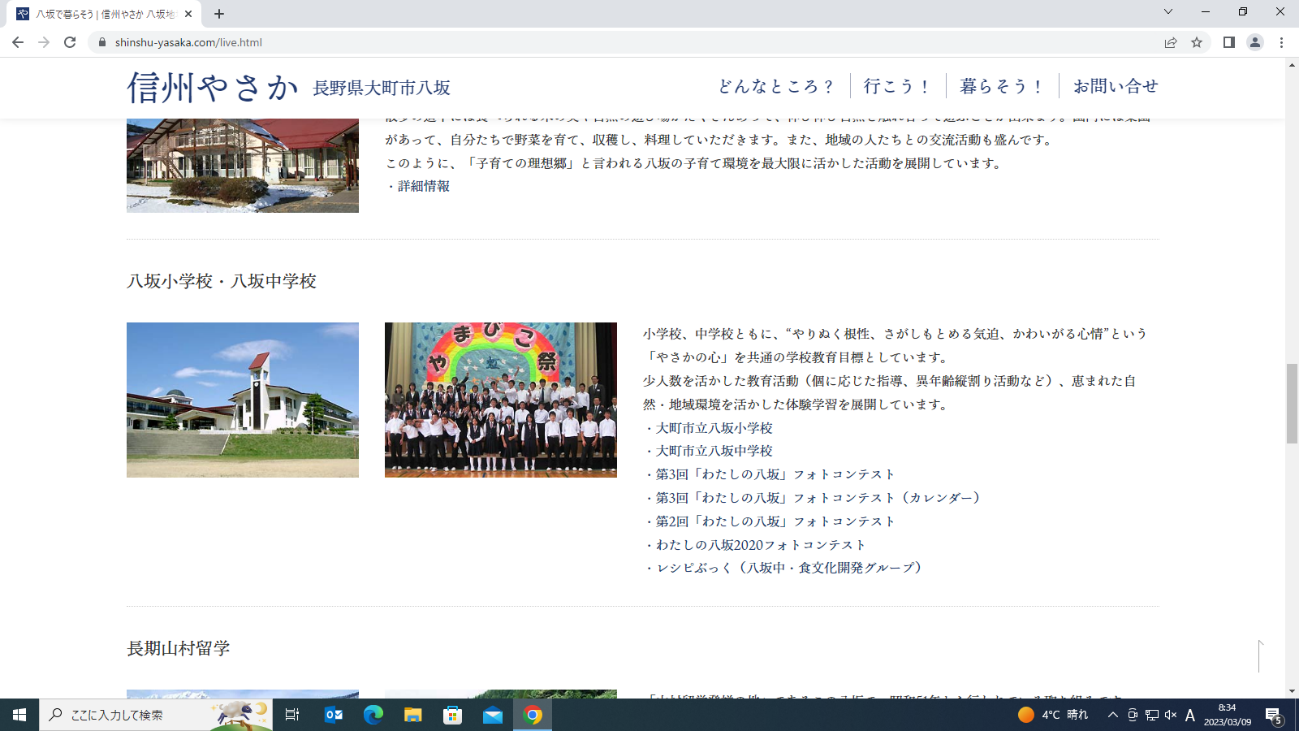The width and height of the screenshot is (1299, 731).
Task: Open the お問い合せ menu
Action: 1115,86
